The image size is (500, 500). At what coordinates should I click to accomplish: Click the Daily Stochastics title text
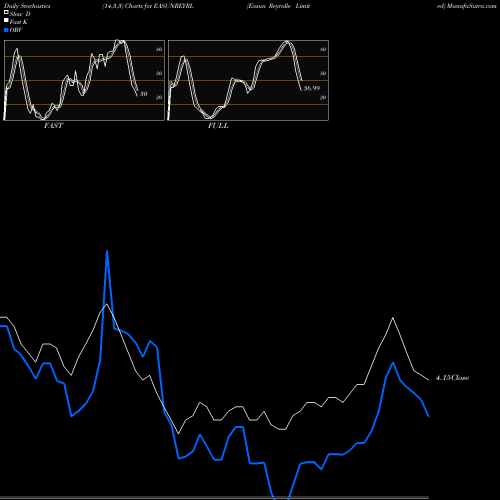click(27, 6)
